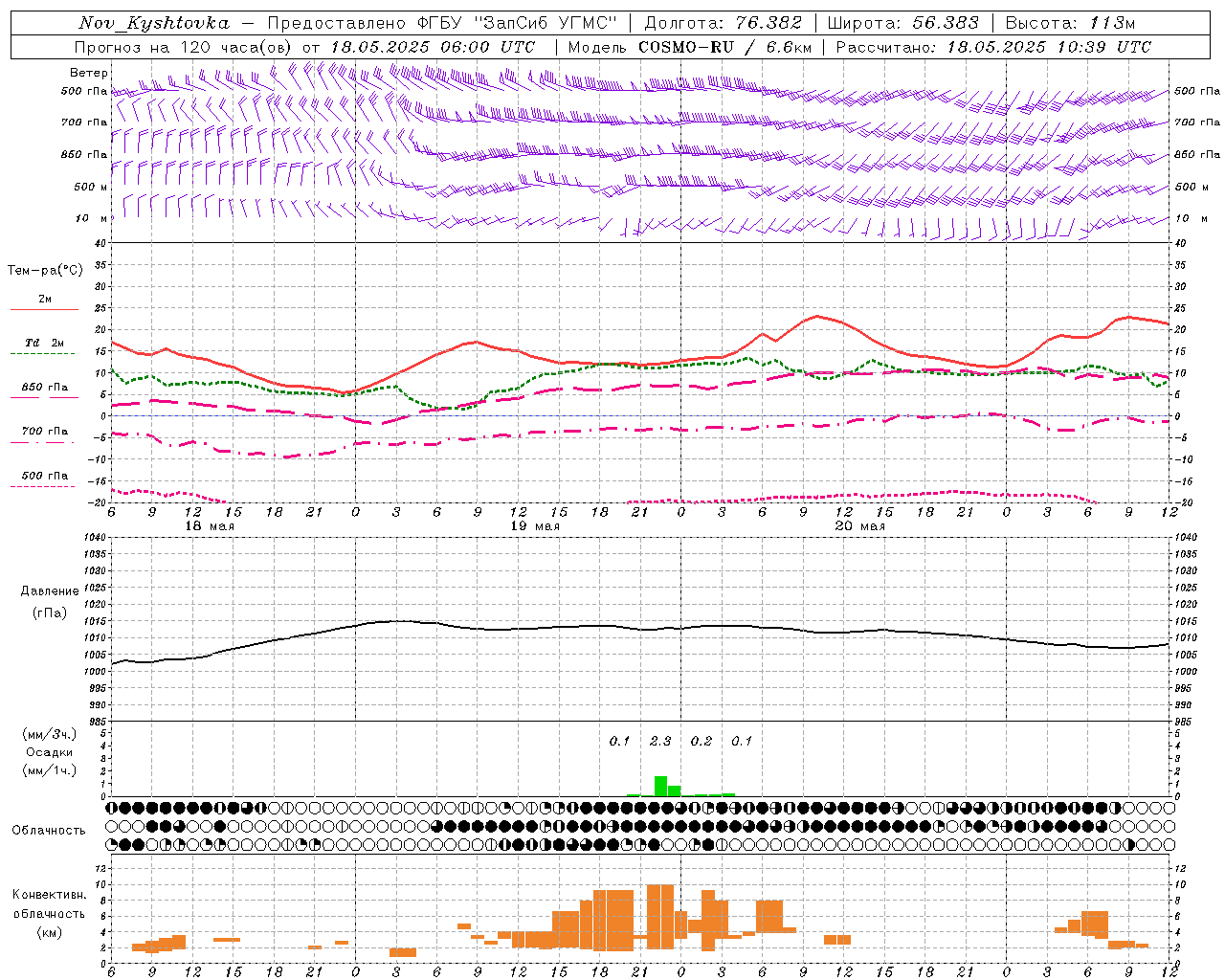1225x980 pixels.
Task: Select the 'Высота: 113м' elevation text
Action: (1070, 23)
